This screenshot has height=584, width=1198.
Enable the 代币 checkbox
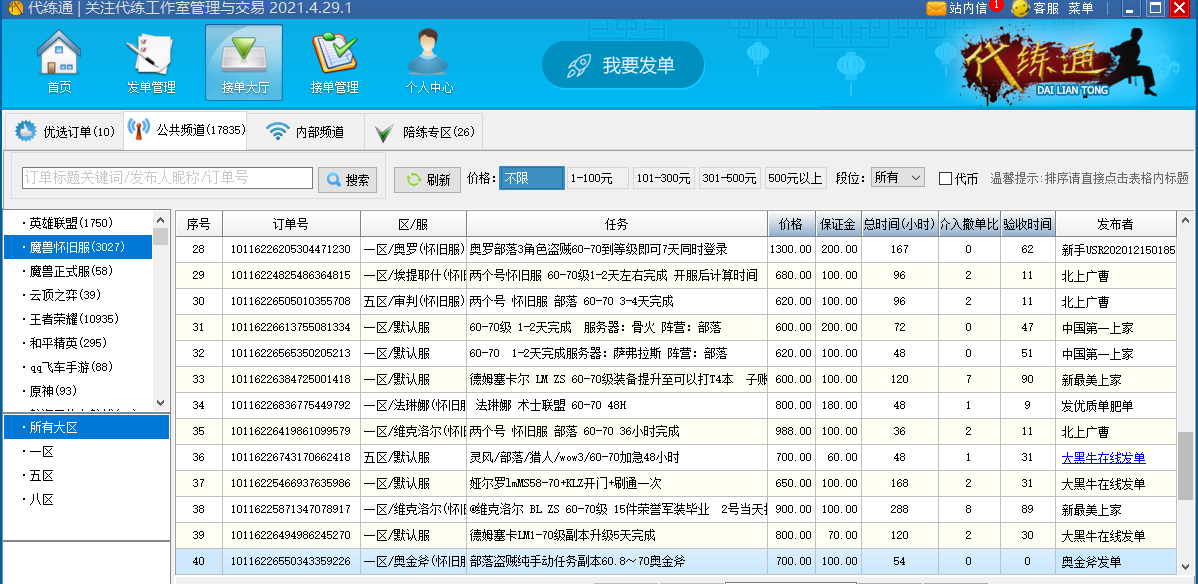tap(945, 179)
